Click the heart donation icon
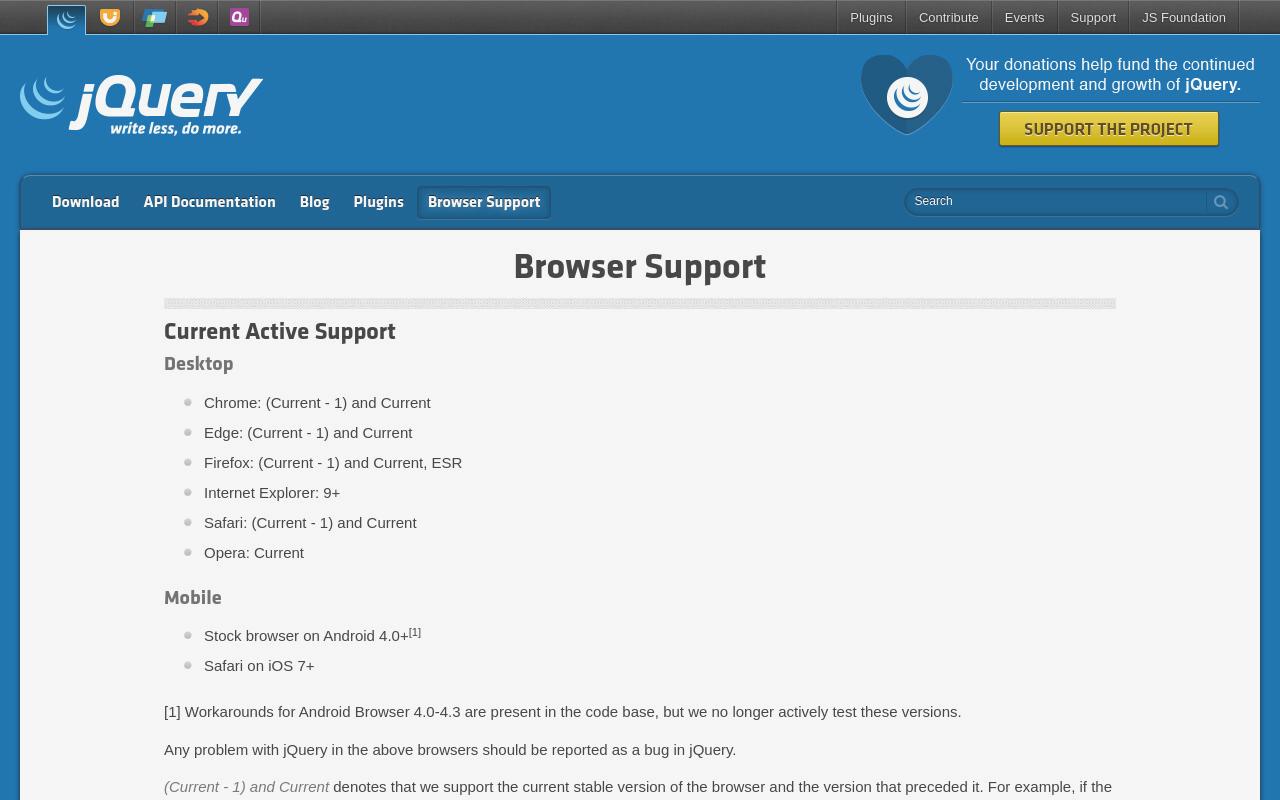1280x800 pixels. click(907, 95)
